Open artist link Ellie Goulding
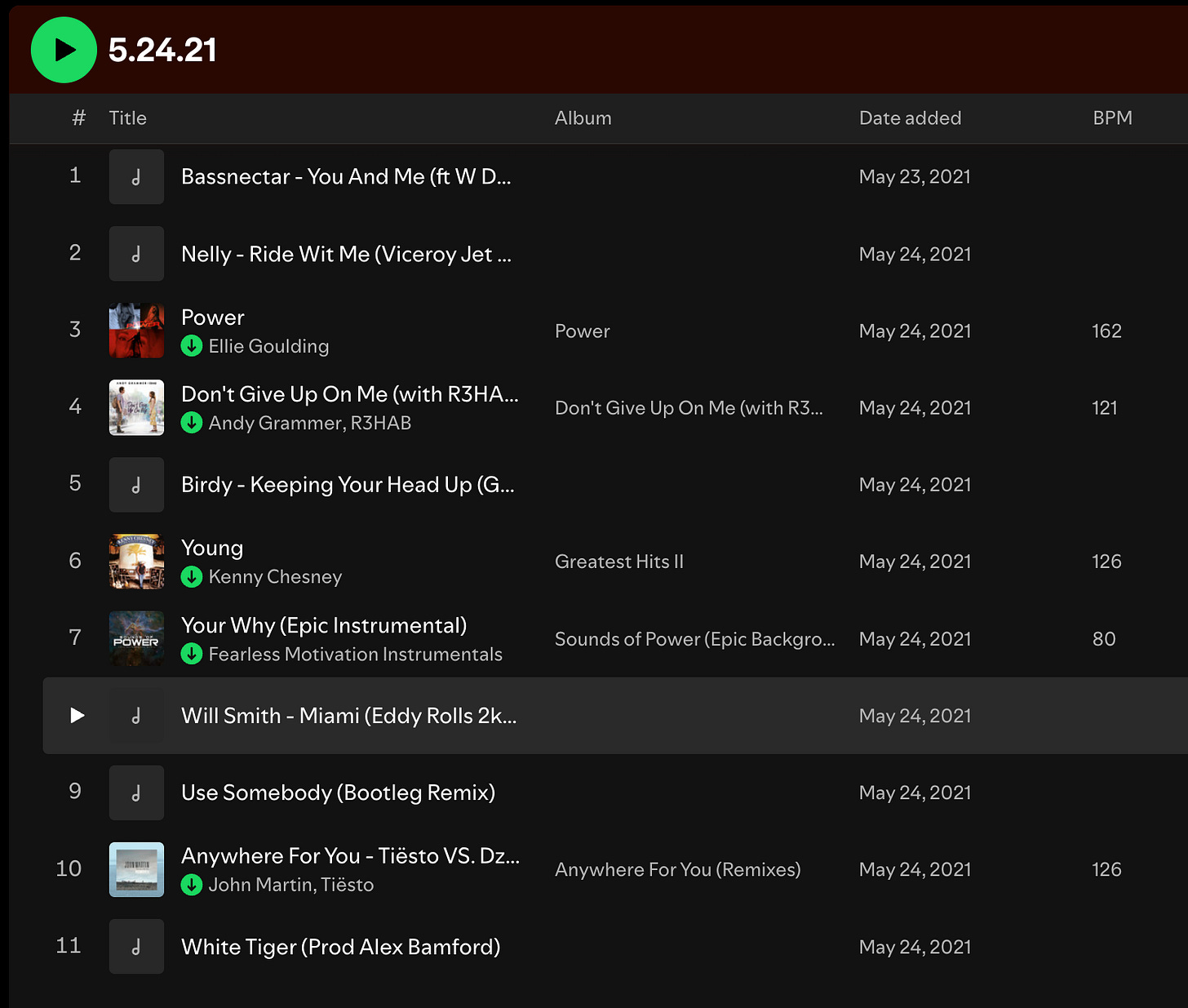1188x1008 pixels. tap(269, 346)
